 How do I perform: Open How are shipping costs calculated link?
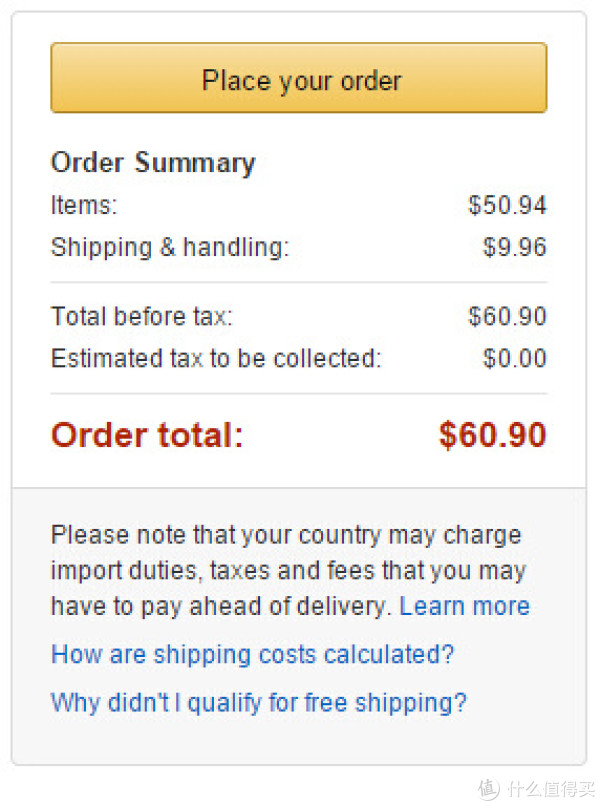click(x=252, y=655)
